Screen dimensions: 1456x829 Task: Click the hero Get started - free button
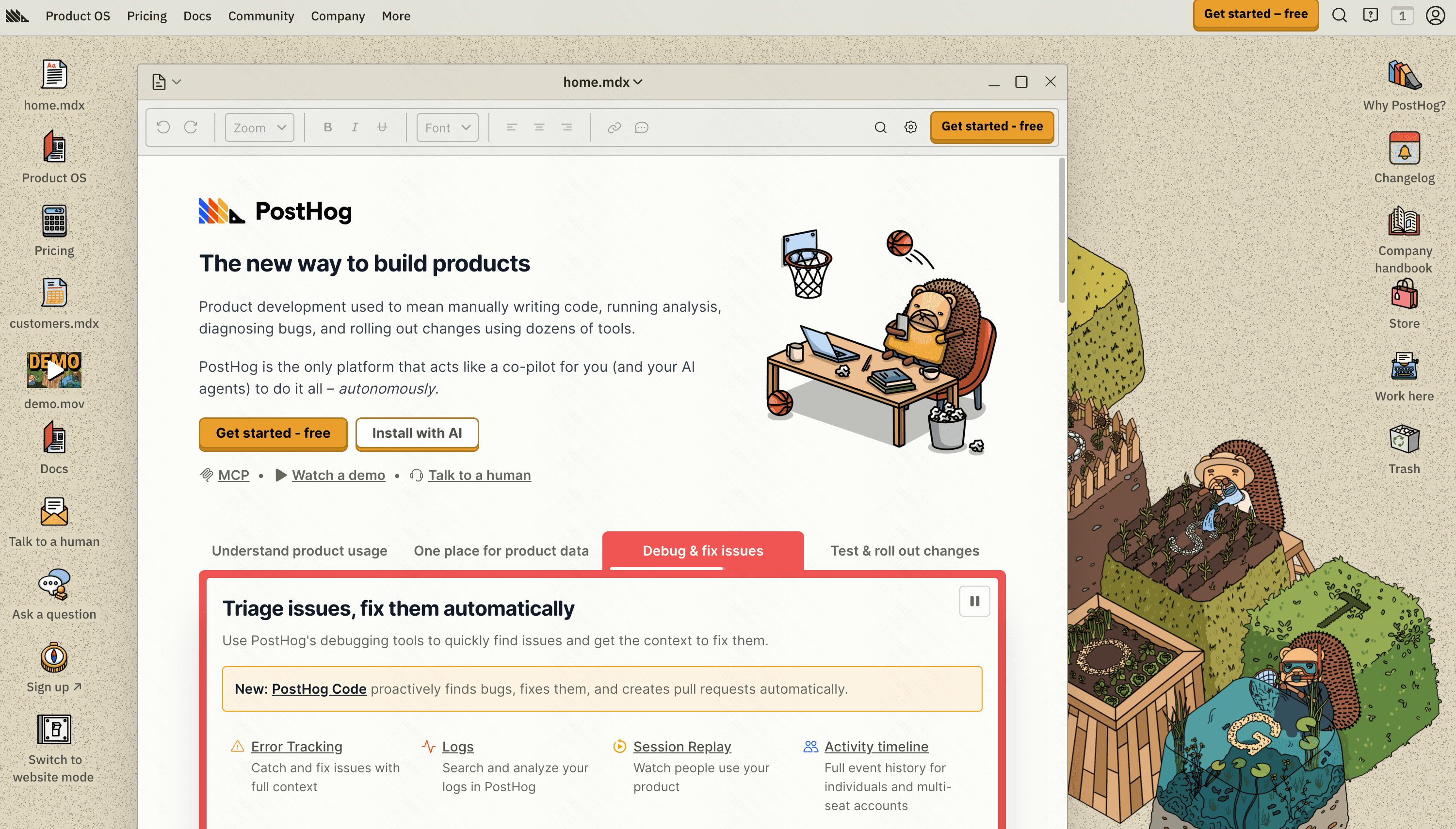273,433
